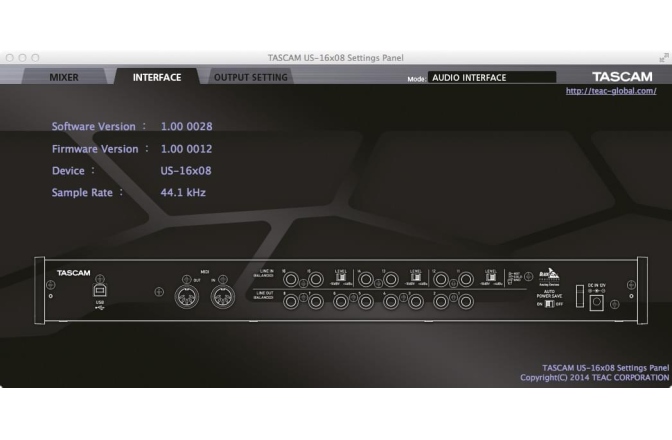Open the OUTPUT SETTING tab

pos(251,77)
